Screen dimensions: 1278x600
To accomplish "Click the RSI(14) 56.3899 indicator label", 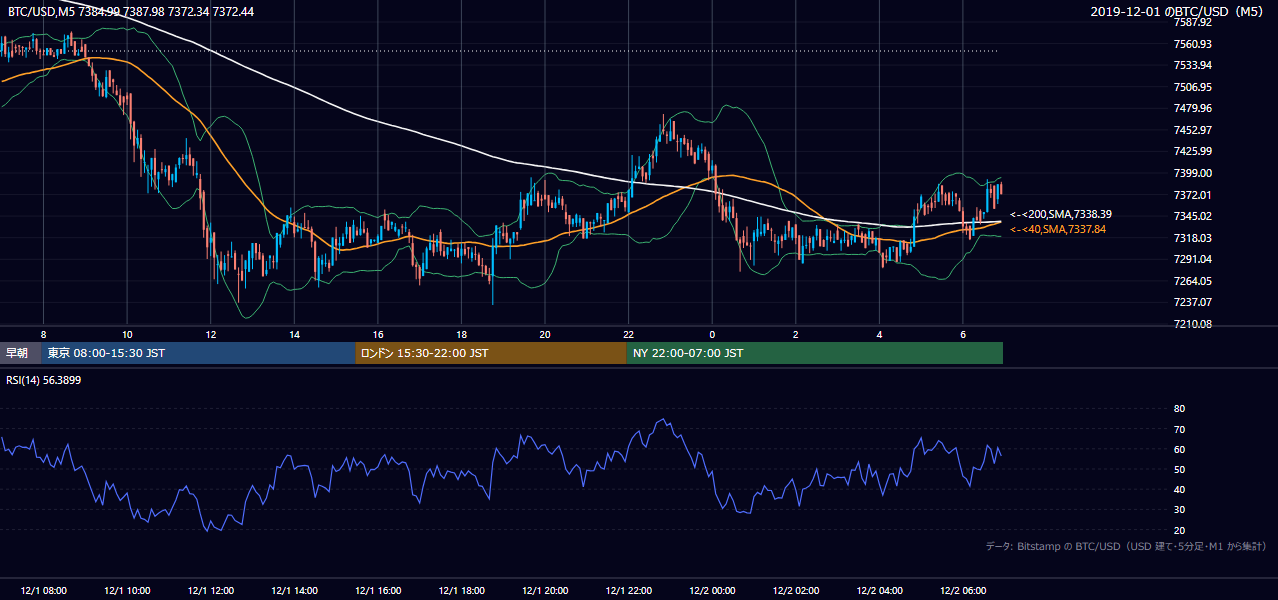I will tap(46, 380).
